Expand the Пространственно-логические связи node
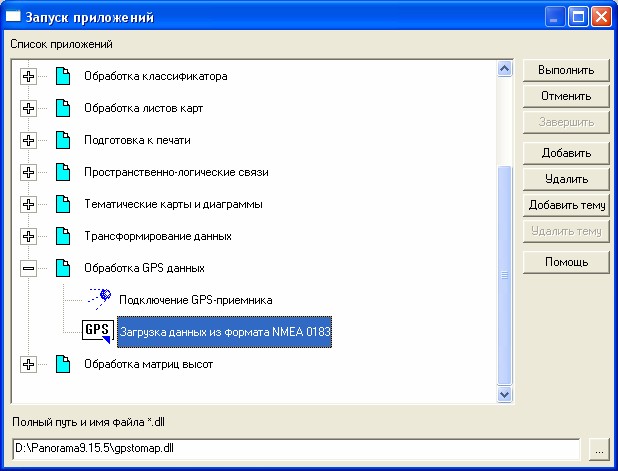Viewport: 618px width, 471px height. (28, 172)
